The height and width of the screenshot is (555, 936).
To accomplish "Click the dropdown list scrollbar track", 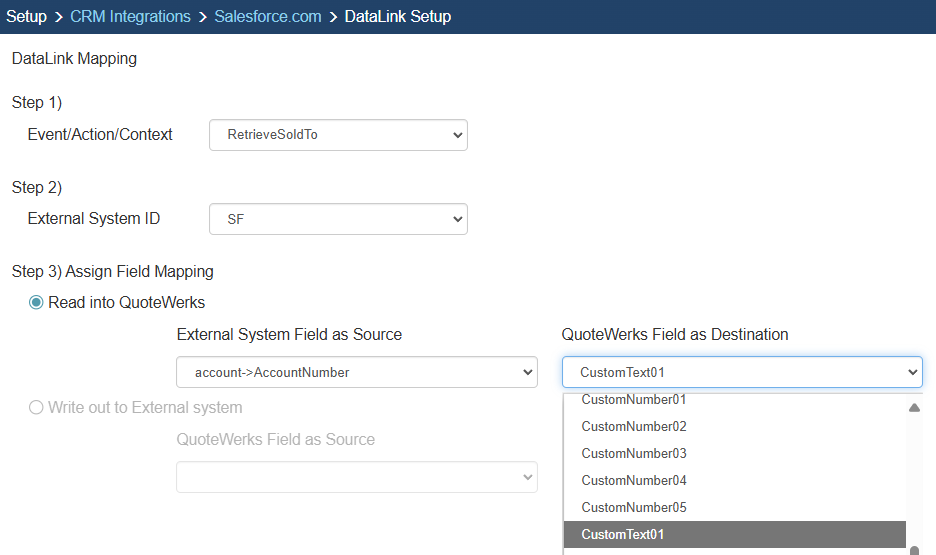I will (x=914, y=480).
